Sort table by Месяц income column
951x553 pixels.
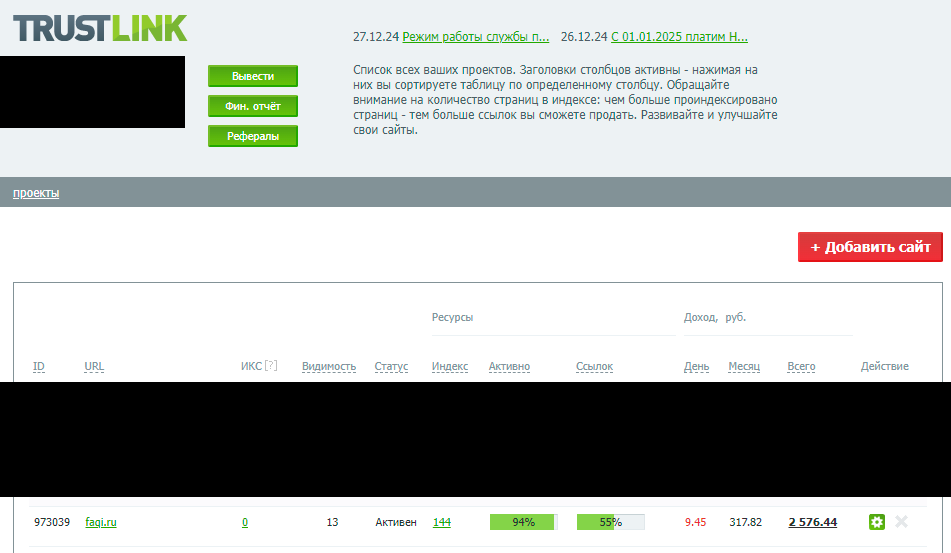(744, 366)
